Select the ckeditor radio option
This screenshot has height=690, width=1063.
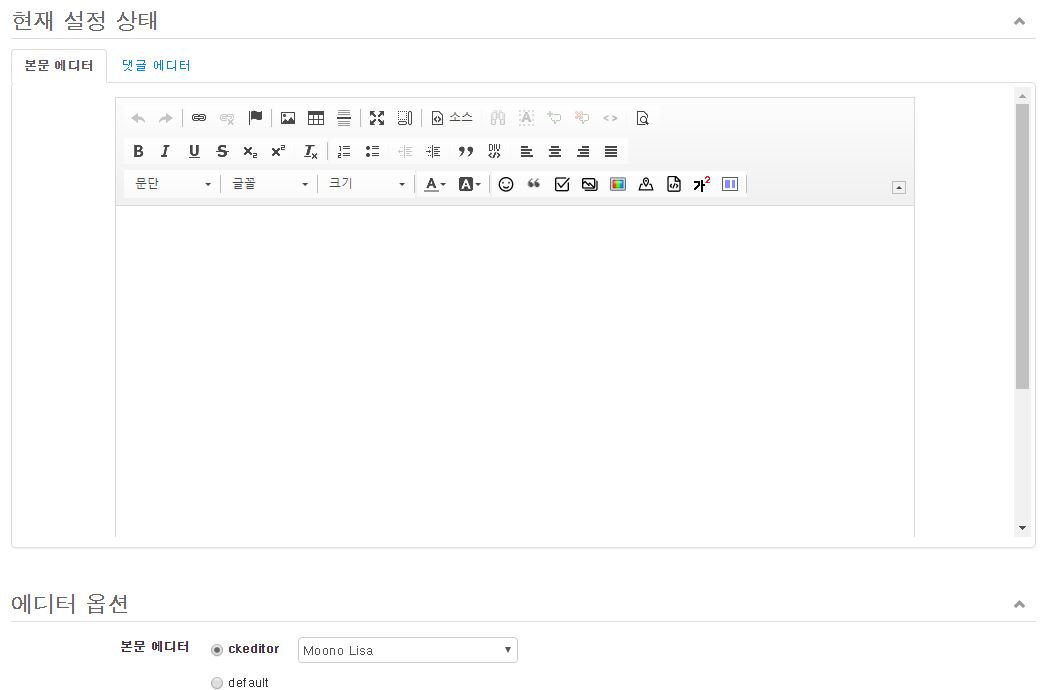coord(217,650)
